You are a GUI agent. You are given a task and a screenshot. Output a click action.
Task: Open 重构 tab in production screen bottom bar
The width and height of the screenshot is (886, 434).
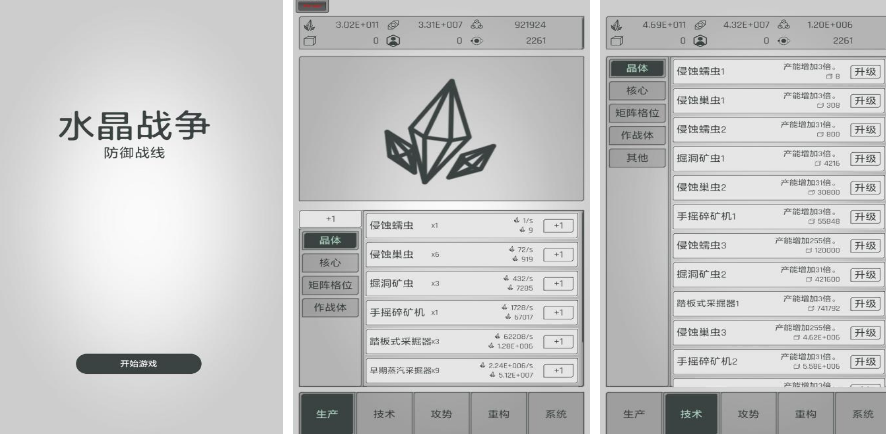point(499,414)
